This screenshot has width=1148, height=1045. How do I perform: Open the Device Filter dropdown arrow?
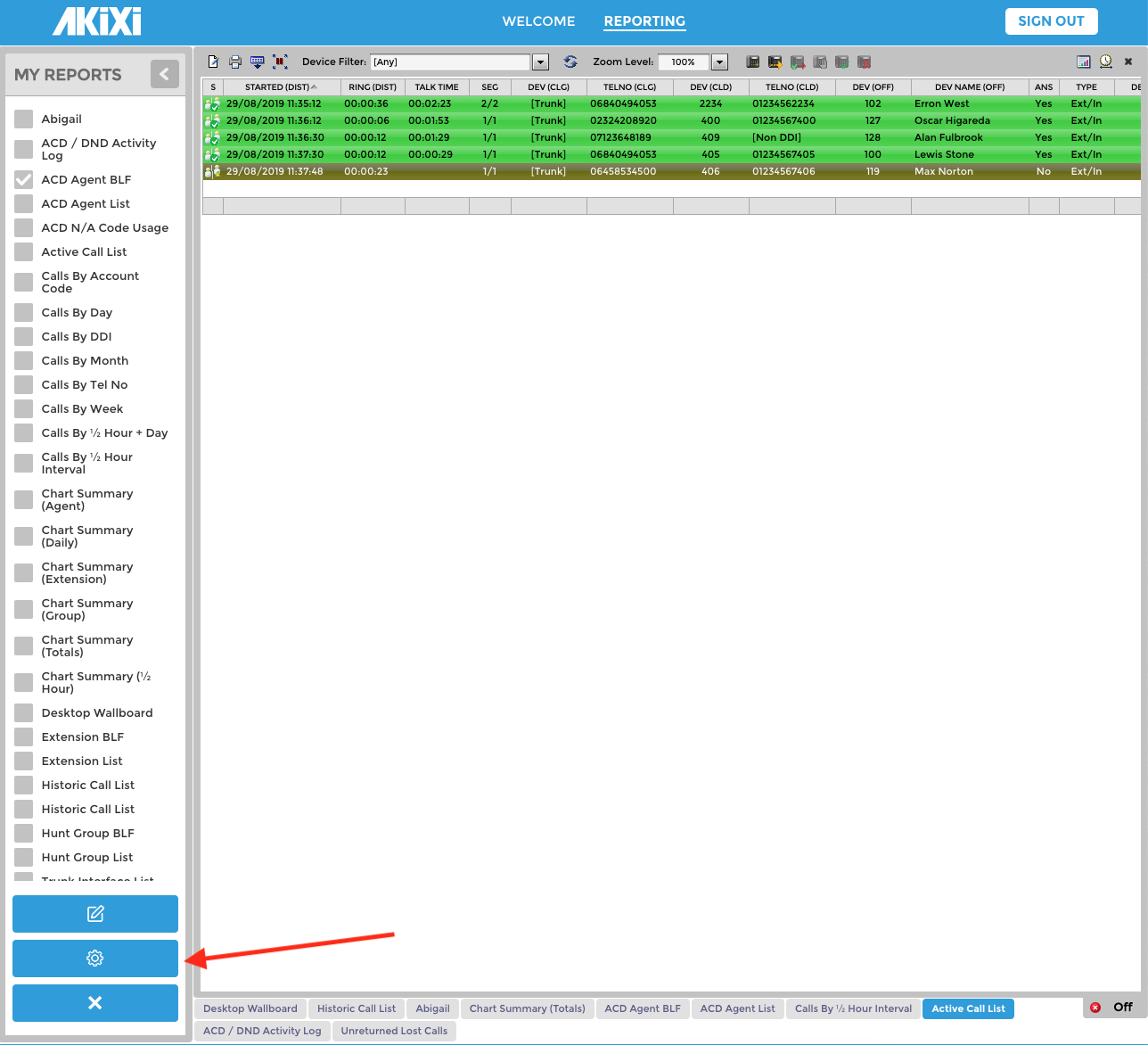pos(540,62)
